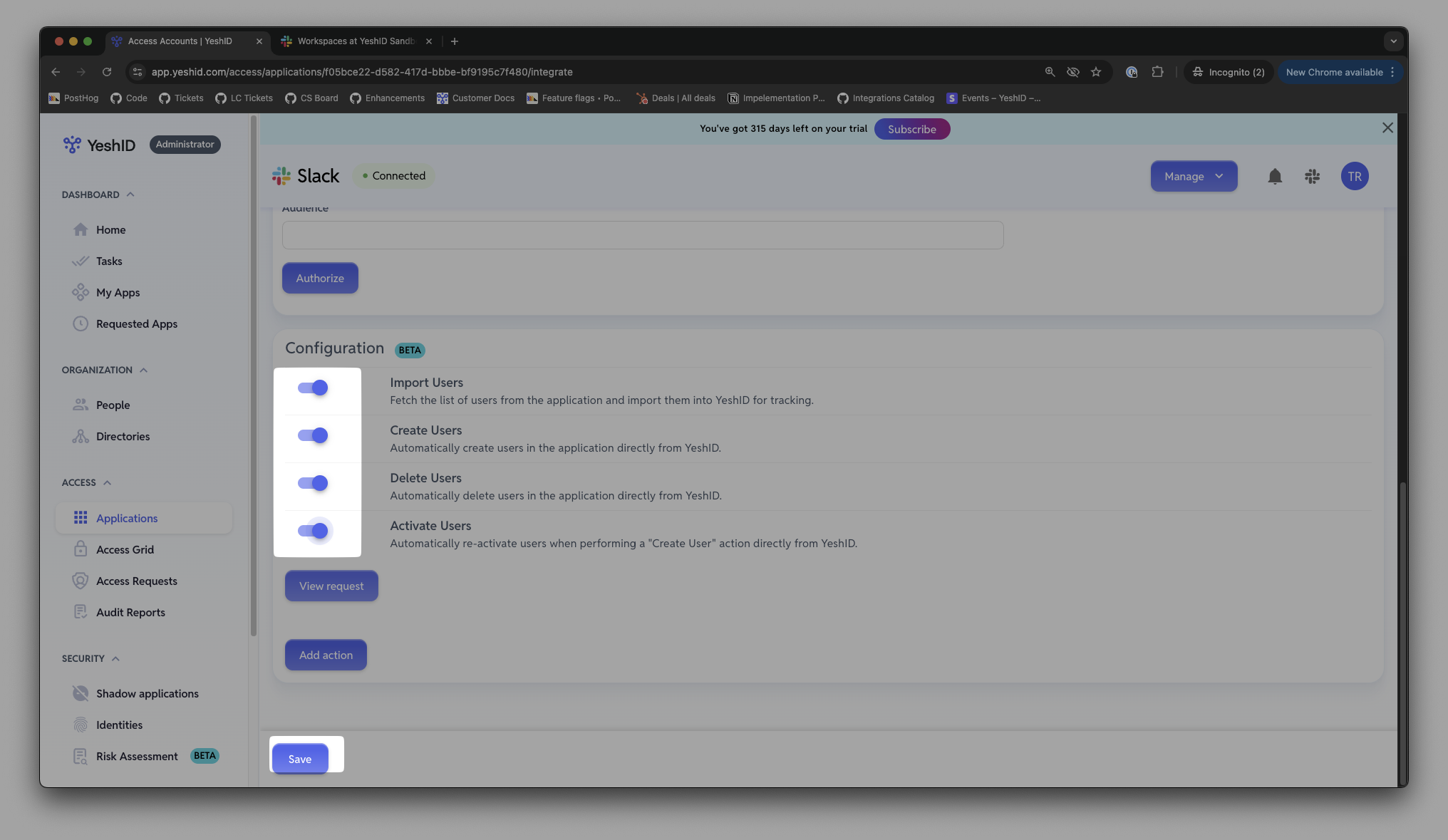The width and height of the screenshot is (1448, 840).
Task: Toggle the Activate Users switch
Action: tap(313, 531)
